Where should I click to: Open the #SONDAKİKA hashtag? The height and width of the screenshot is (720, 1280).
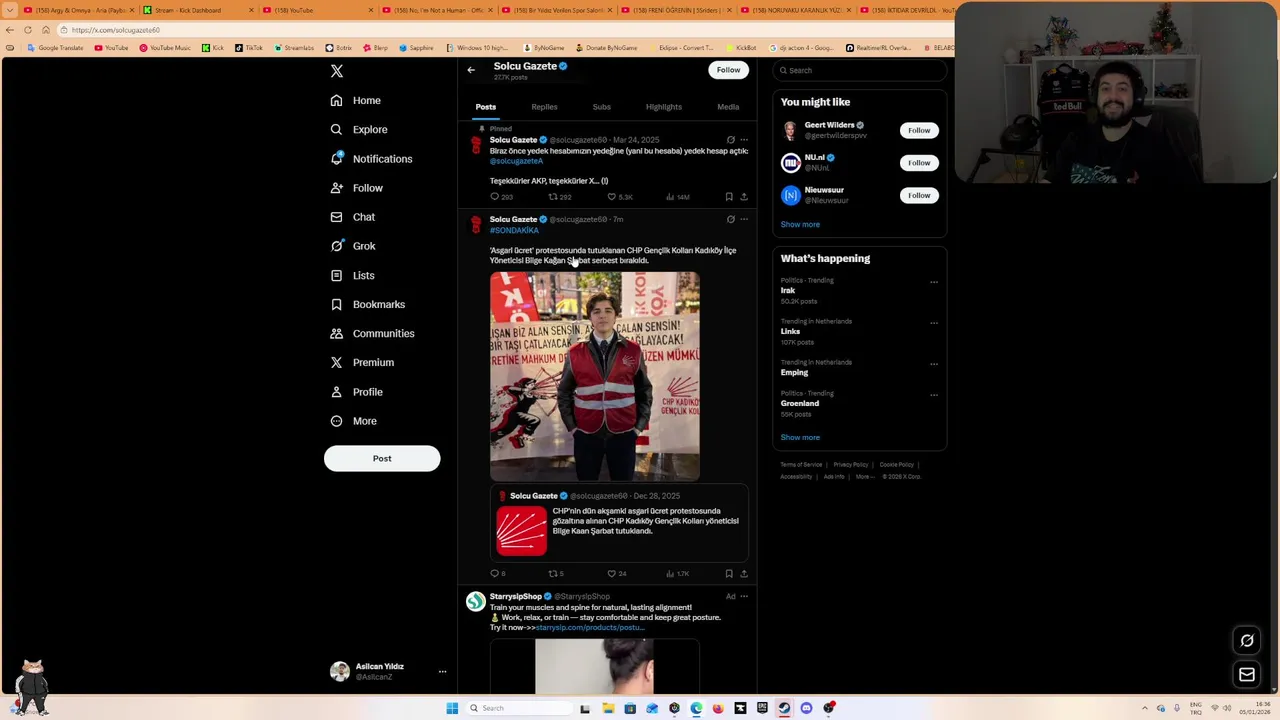coord(514,230)
